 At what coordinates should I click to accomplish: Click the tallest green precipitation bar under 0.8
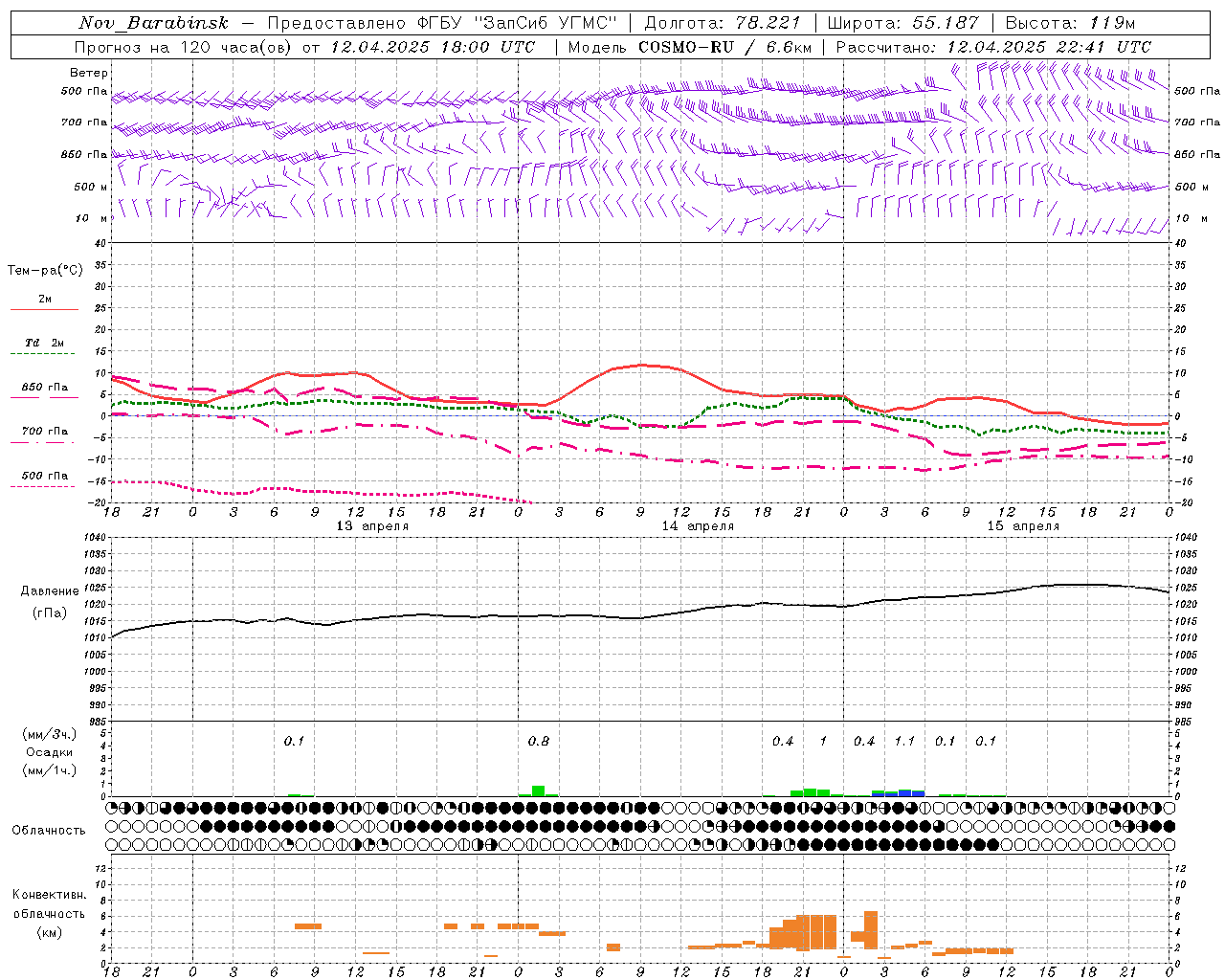(x=538, y=791)
